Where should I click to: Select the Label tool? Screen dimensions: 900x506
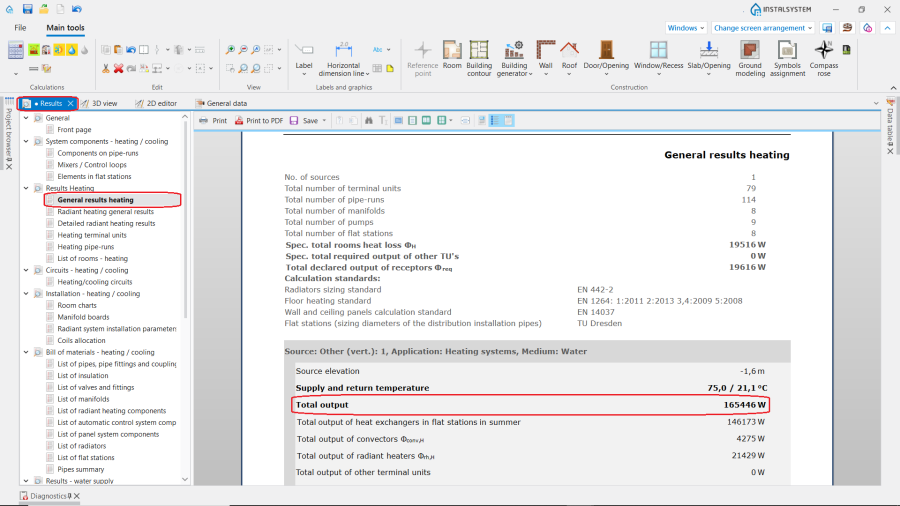click(304, 58)
